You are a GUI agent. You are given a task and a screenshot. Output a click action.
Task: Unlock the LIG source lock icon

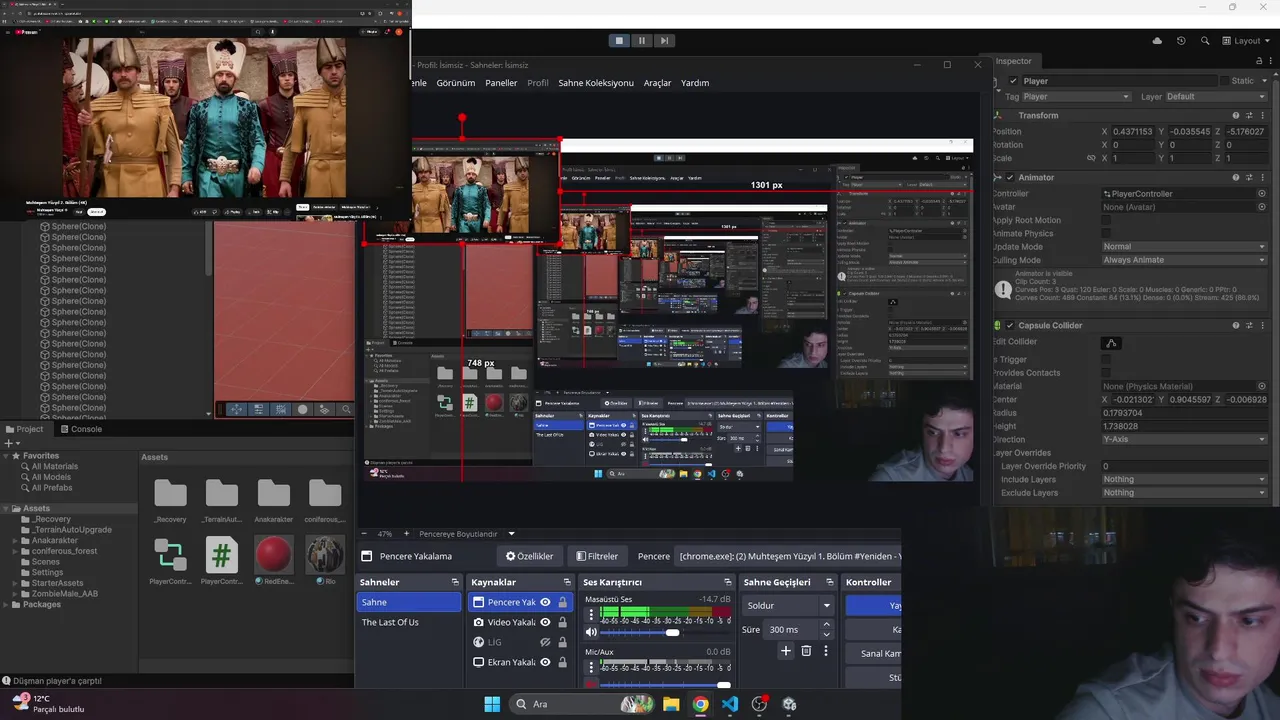coord(562,642)
